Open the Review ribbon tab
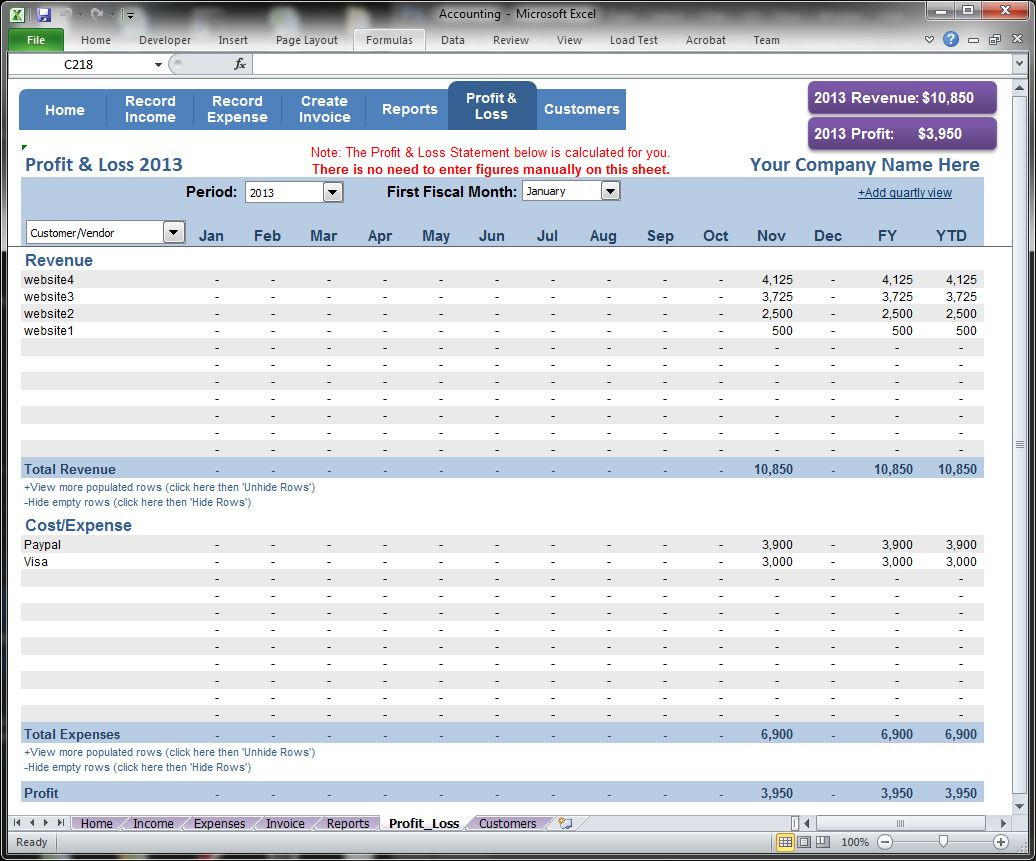The height and width of the screenshot is (861, 1036). click(x=511, y=40)
